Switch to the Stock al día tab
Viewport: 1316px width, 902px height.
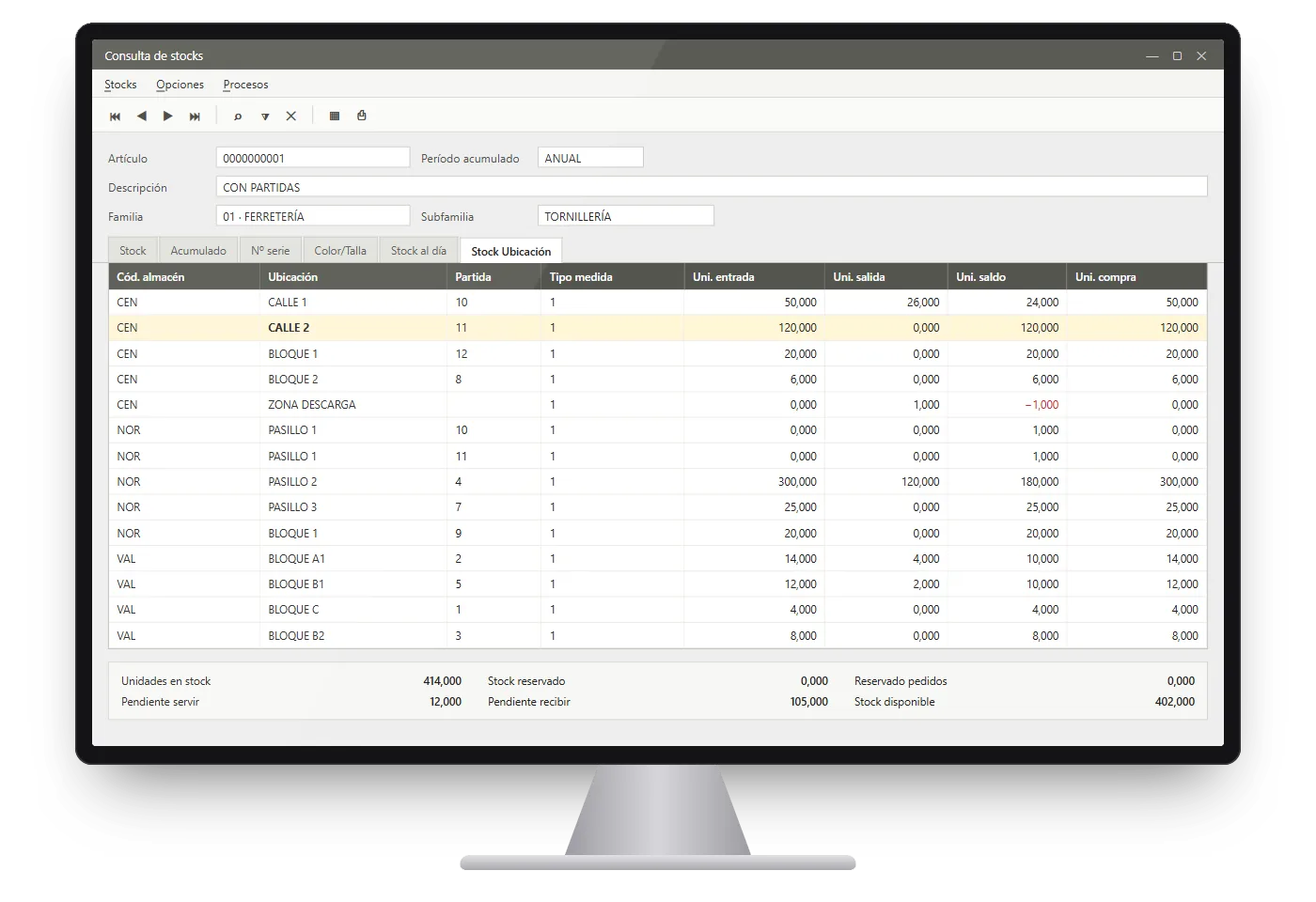(418, 250)
